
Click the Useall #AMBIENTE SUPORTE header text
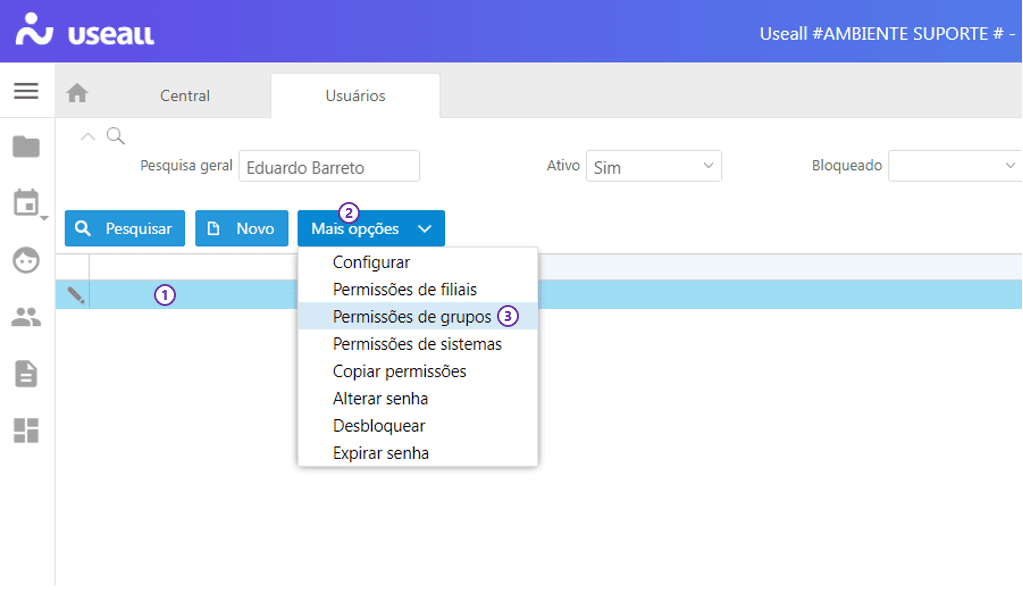pos(887,33)
